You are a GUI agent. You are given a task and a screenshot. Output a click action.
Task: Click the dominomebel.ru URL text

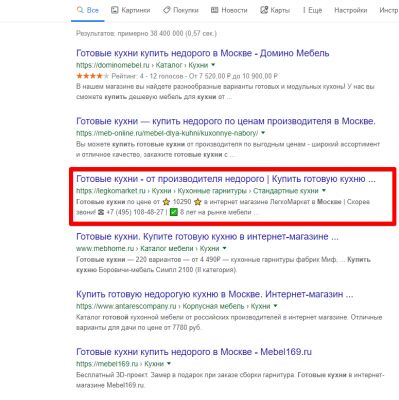(113, 65)
